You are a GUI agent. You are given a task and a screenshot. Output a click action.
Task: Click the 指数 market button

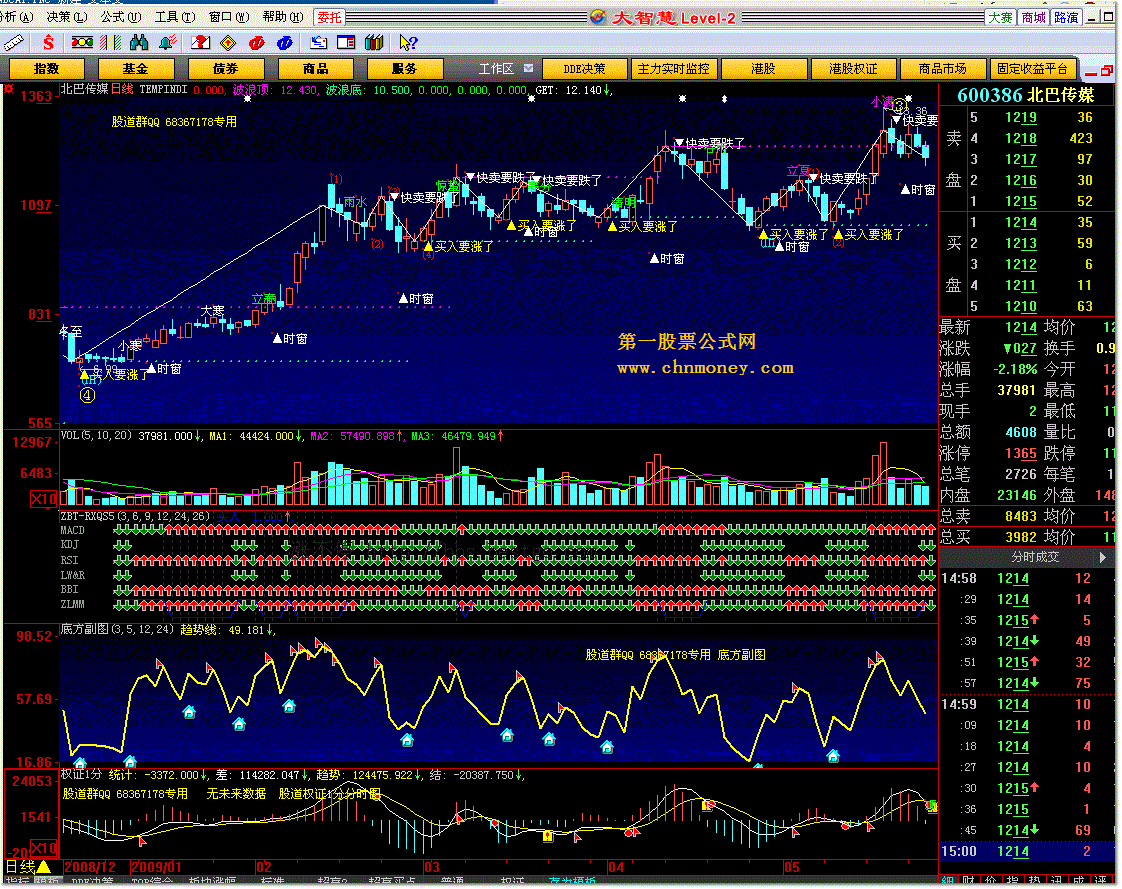(47, 69)
